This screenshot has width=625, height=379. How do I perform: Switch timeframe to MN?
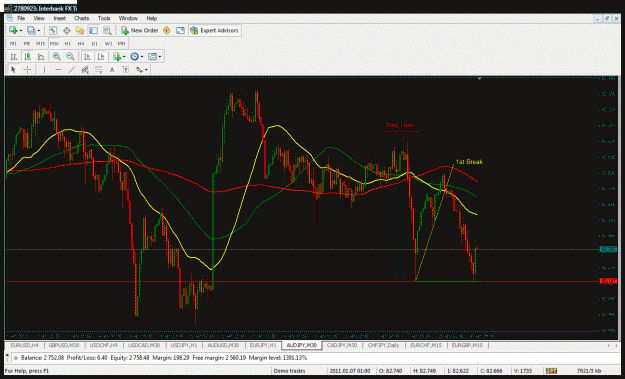tap(122, 43)
